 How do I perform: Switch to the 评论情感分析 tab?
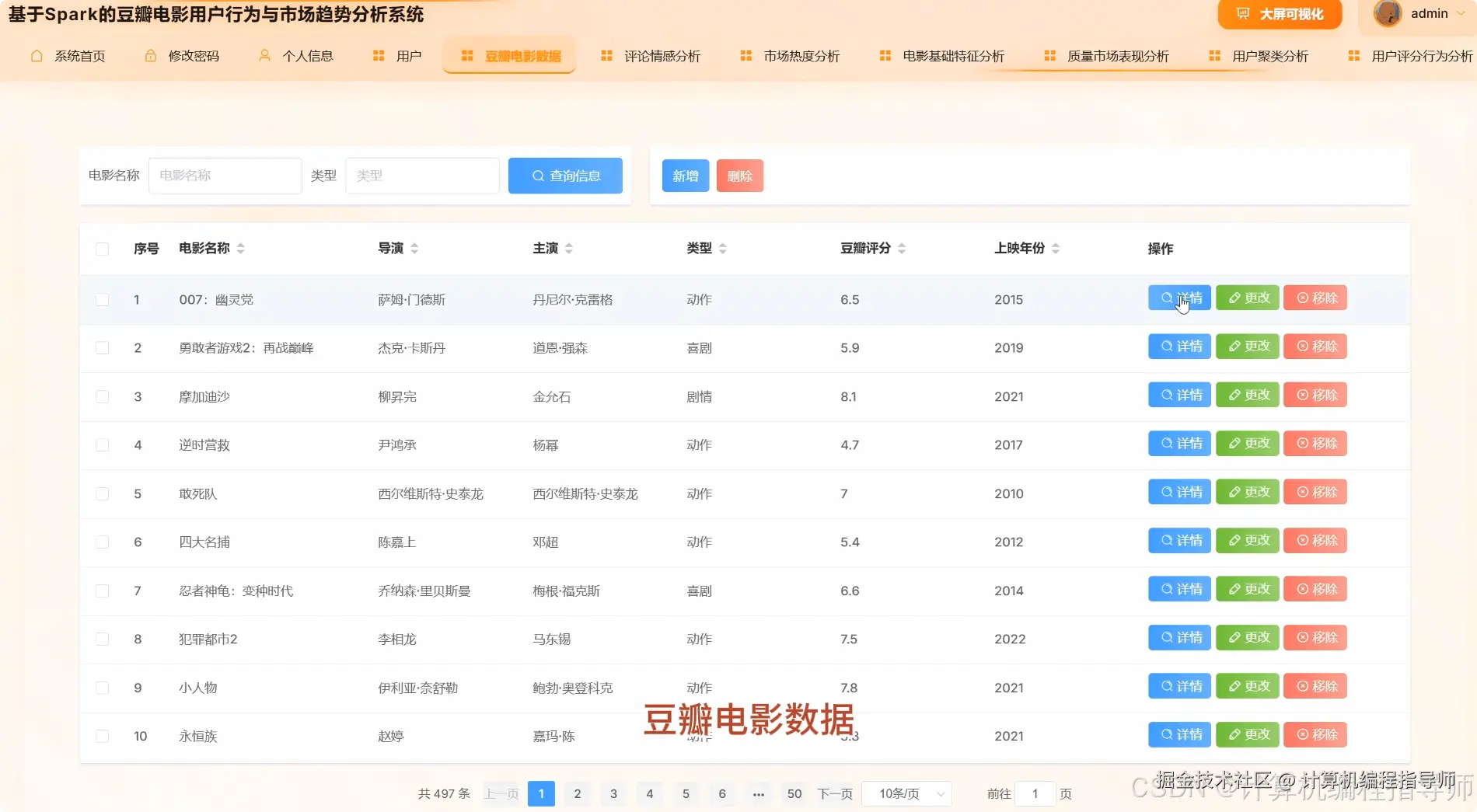[x=662, y=55]
